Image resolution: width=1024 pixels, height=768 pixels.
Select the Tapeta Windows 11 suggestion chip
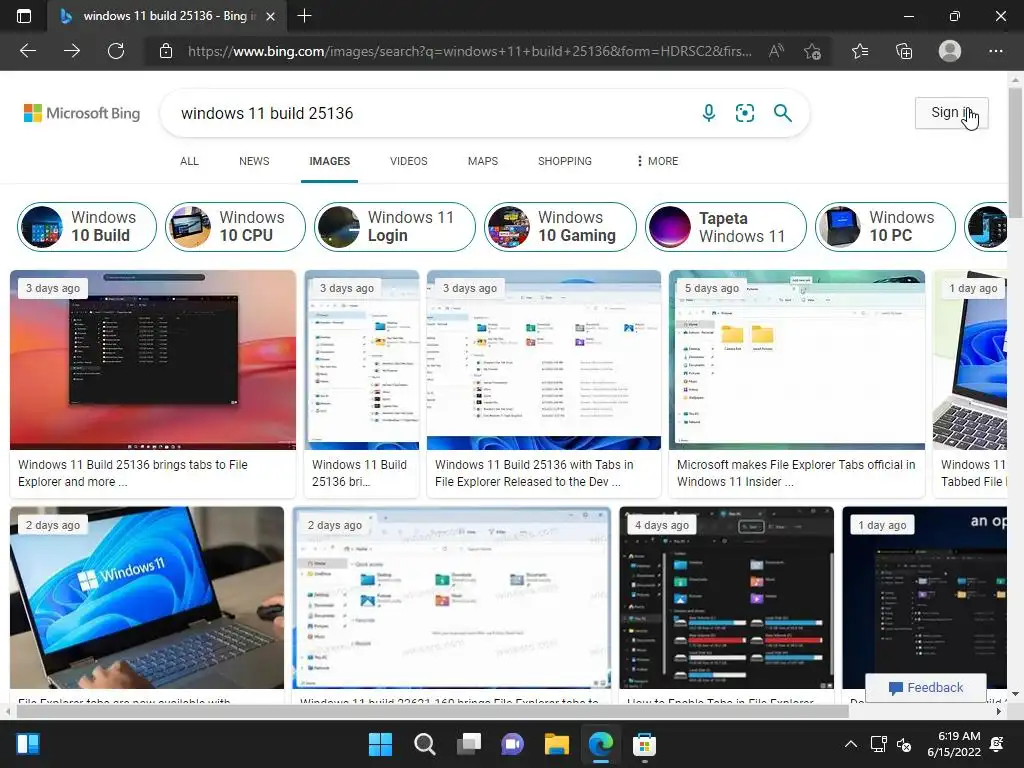pyautogui.click(x=726, y=227)
